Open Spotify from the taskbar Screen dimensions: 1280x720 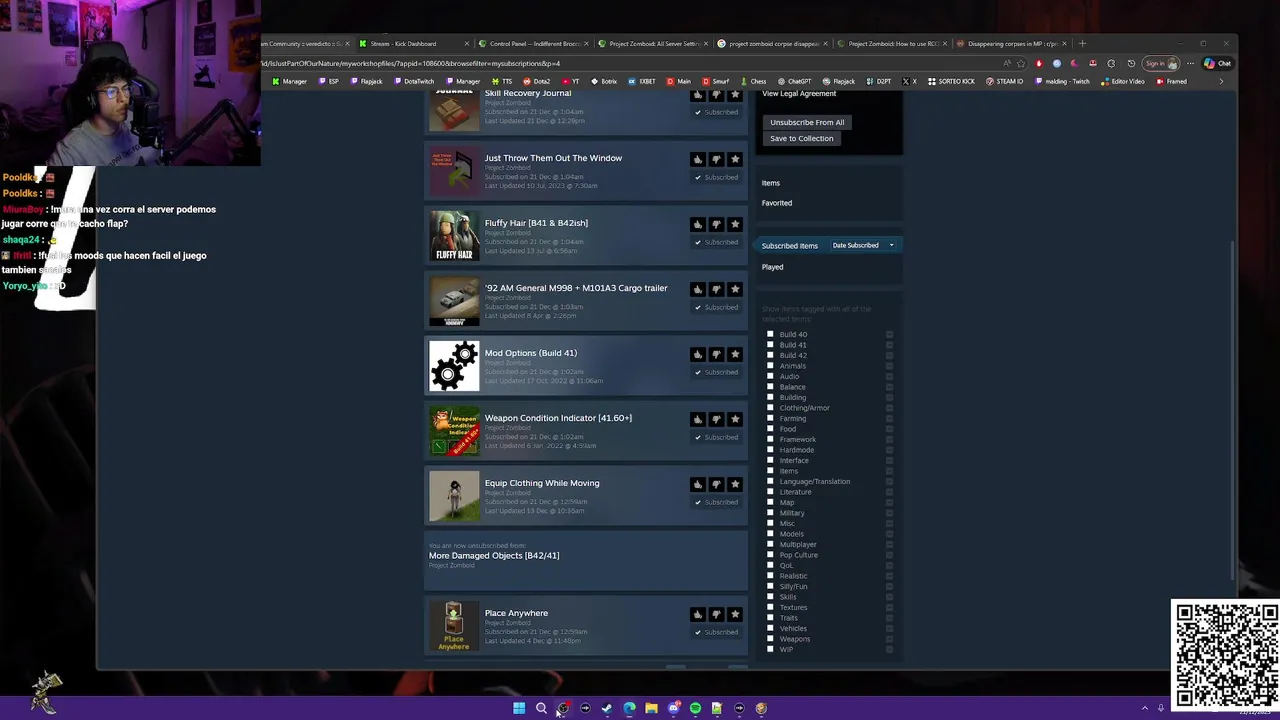click(695, 708)
